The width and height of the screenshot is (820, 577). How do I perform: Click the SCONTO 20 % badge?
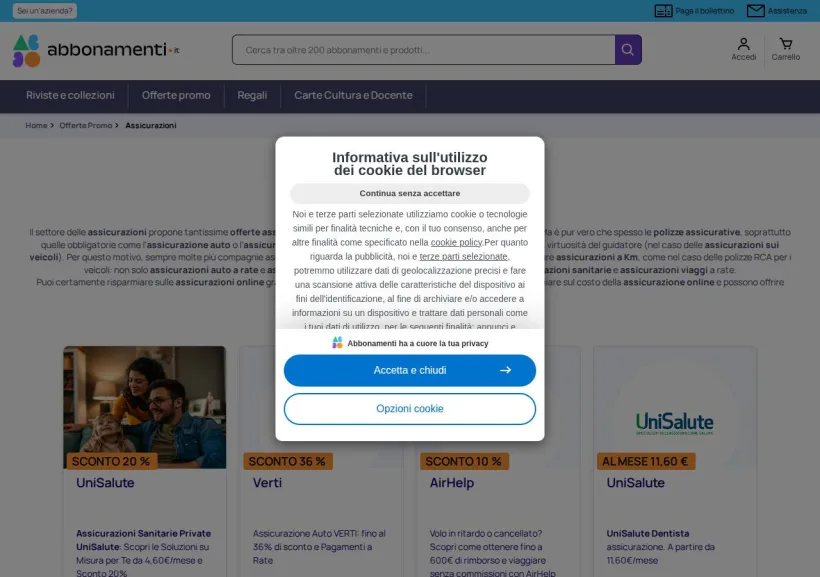(111, 461)
